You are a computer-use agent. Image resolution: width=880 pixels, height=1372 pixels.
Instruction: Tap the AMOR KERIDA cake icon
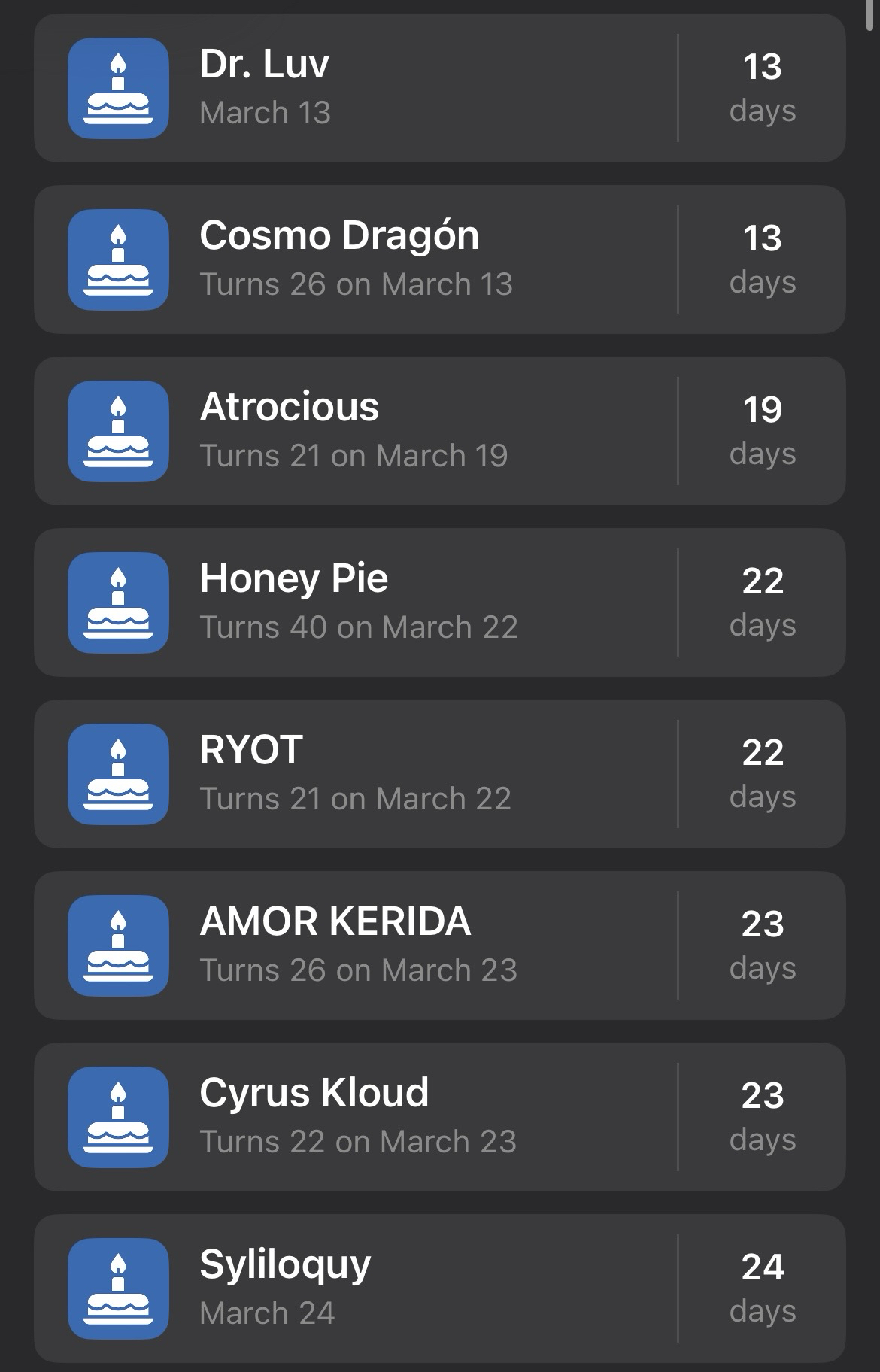point(118,946)
